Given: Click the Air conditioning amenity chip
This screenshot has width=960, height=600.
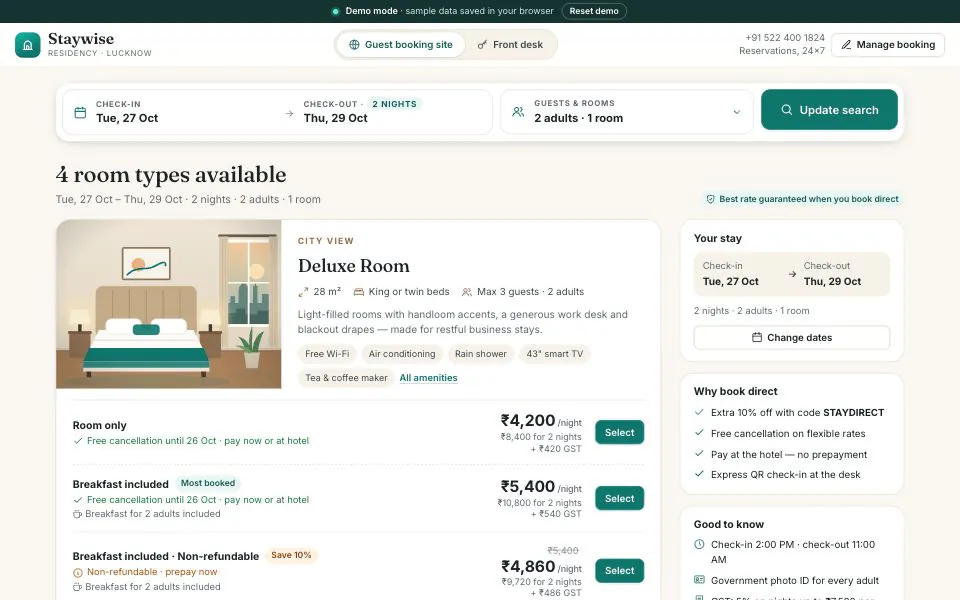Looking at the screenshot, I should [402, 354].
